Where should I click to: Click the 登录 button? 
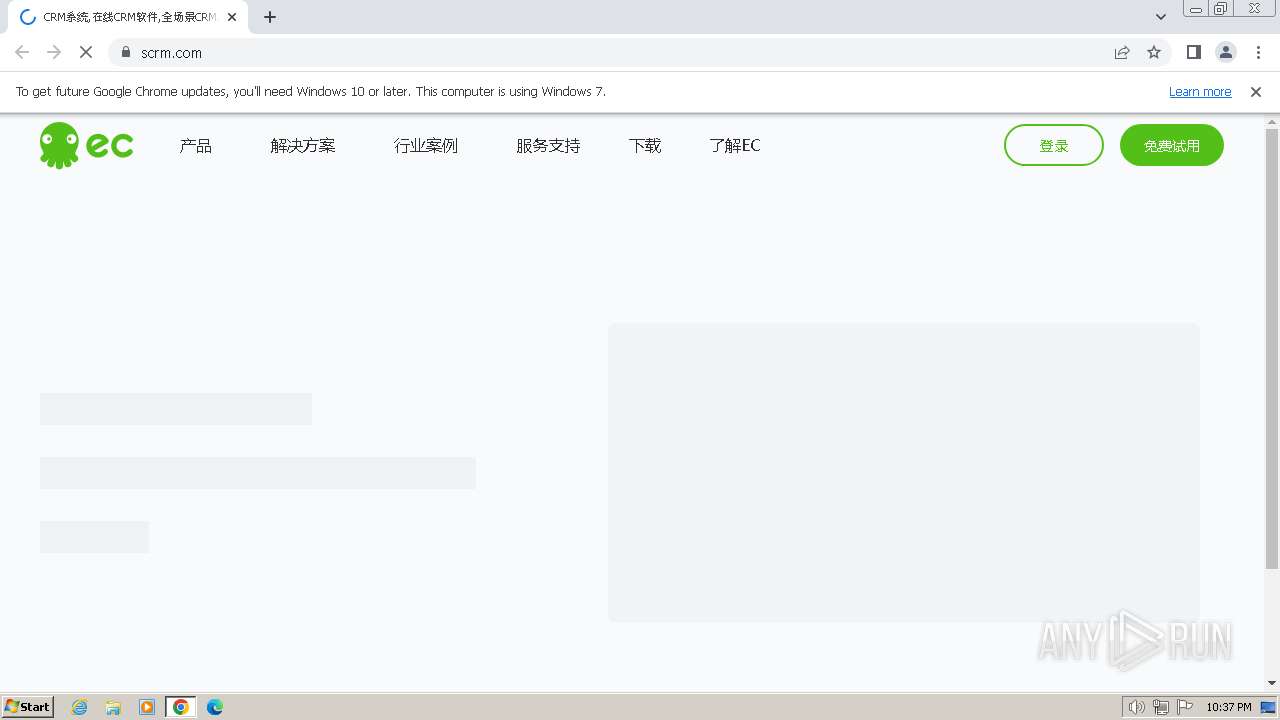(x=1054, y=145)
